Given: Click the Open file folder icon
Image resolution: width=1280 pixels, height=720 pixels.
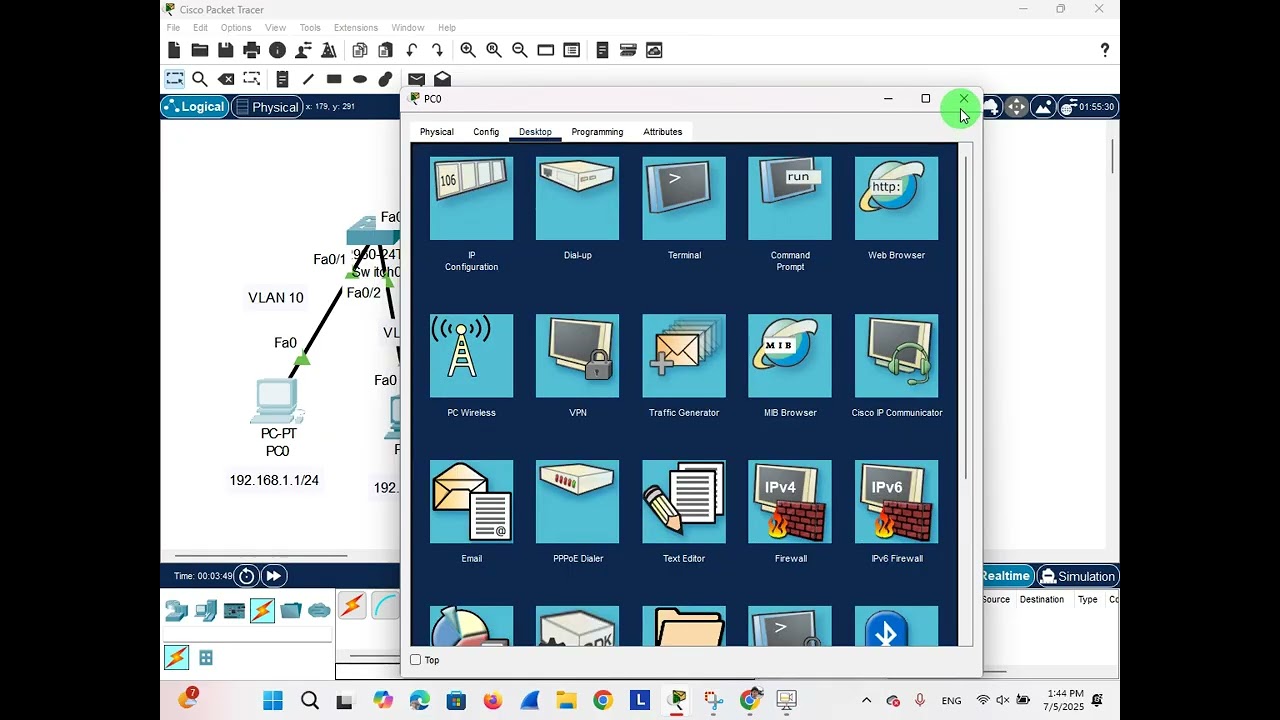Looking at the screenshot, I should (200, 50).
